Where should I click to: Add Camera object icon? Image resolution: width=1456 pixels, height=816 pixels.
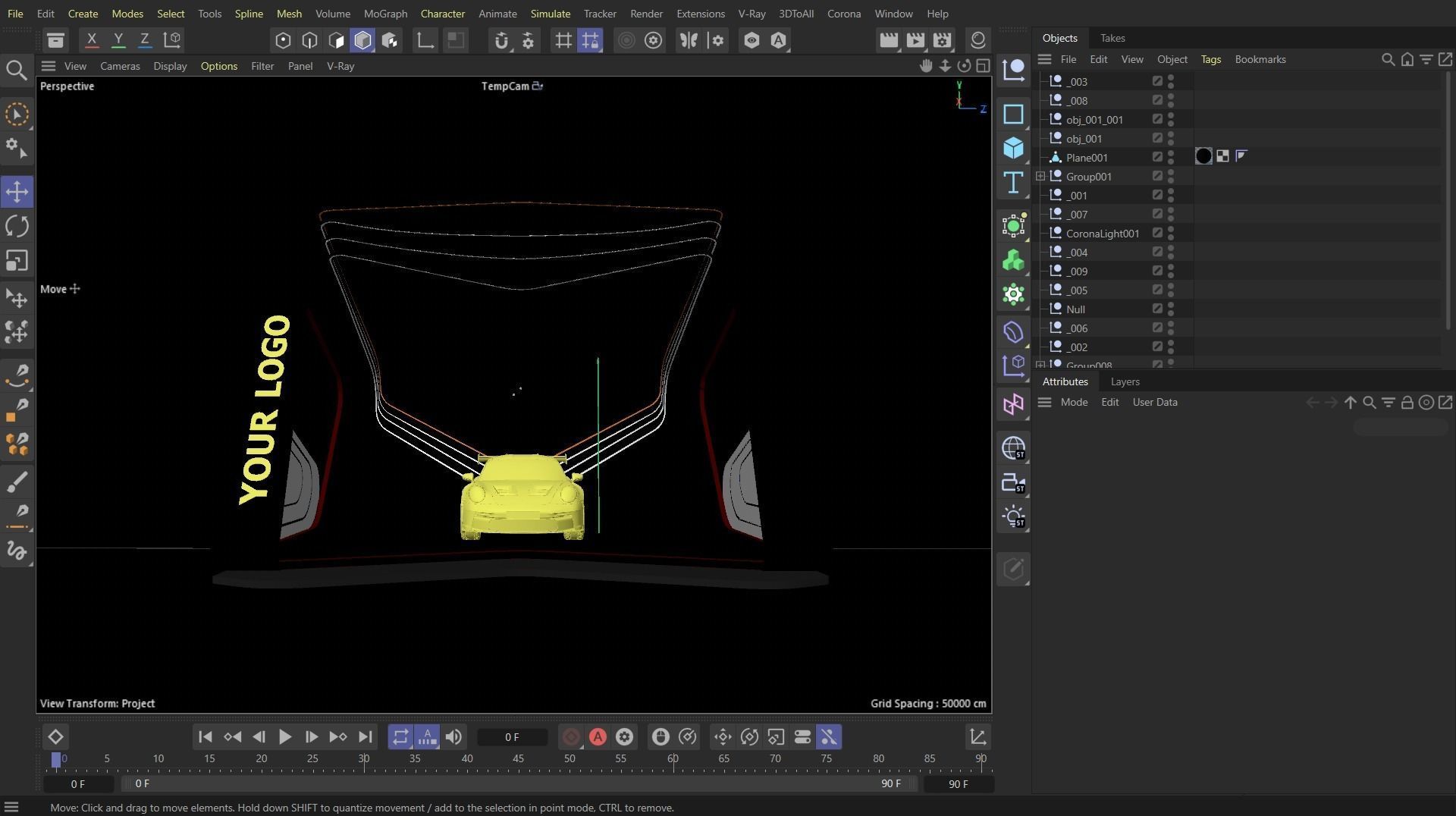pyautogui.click(x=1014, y=483)
